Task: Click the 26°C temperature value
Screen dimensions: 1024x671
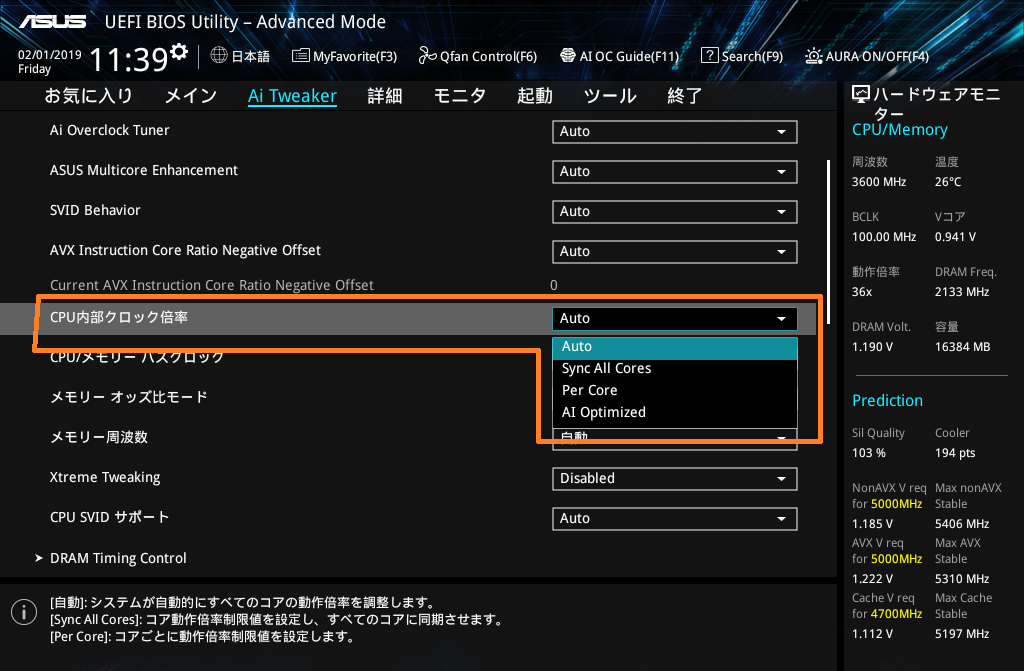Action: (x=948, y=182)
